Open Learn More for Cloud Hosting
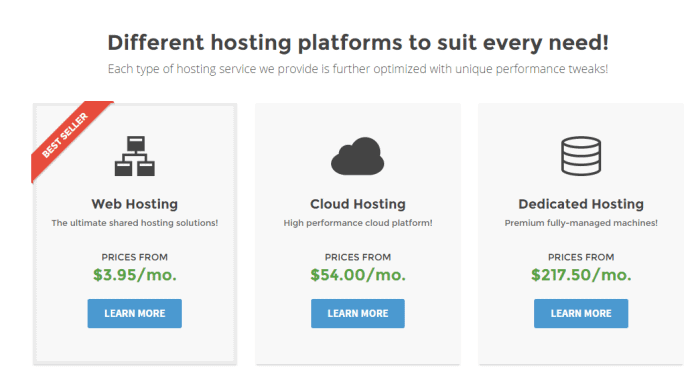The height and width of the screenshot is (382, 700). click(x=358, y=313)
